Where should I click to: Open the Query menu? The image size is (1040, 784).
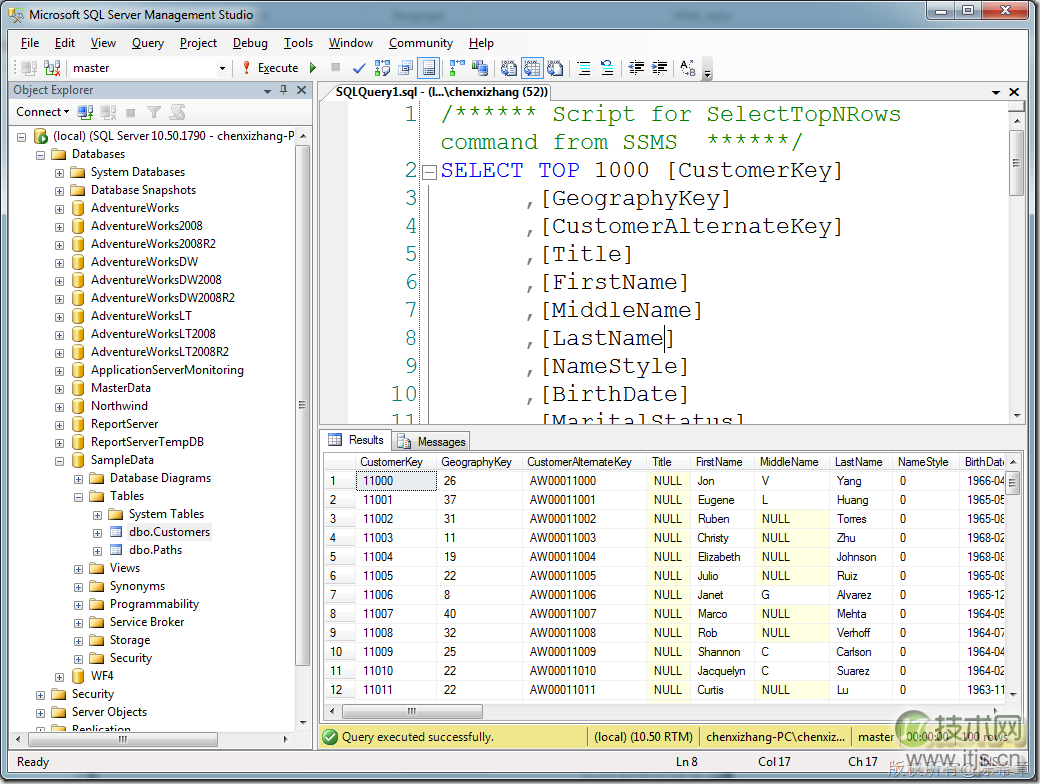click(x=148, y=43)
